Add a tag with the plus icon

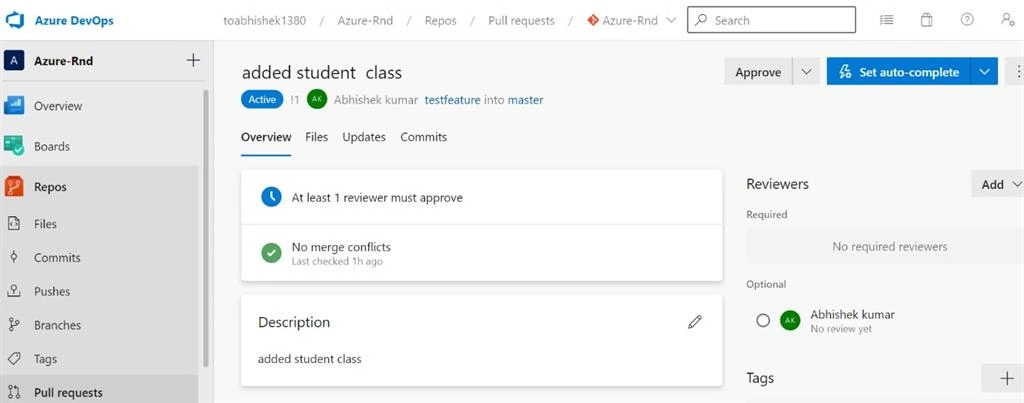[x=1006, y=378]
